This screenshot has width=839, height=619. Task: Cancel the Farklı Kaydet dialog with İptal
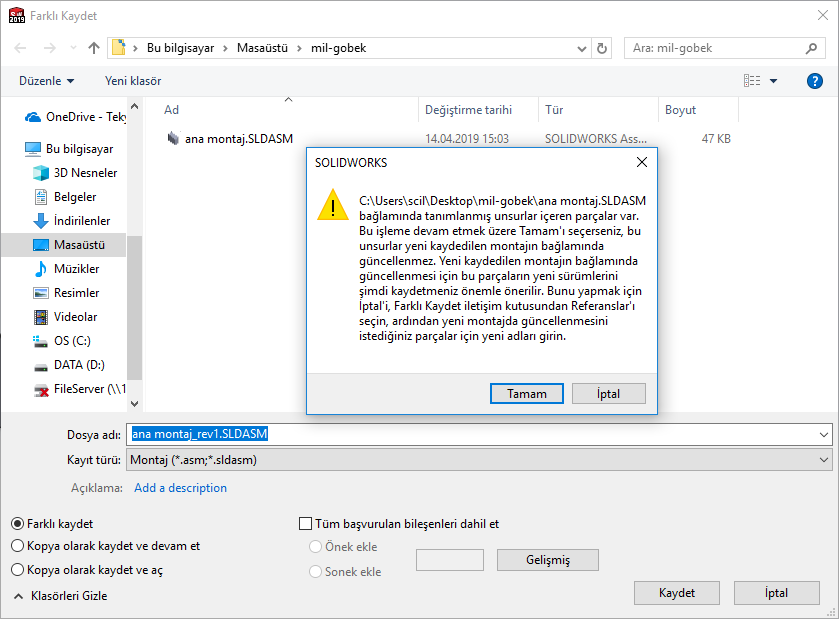click(776, 593)
